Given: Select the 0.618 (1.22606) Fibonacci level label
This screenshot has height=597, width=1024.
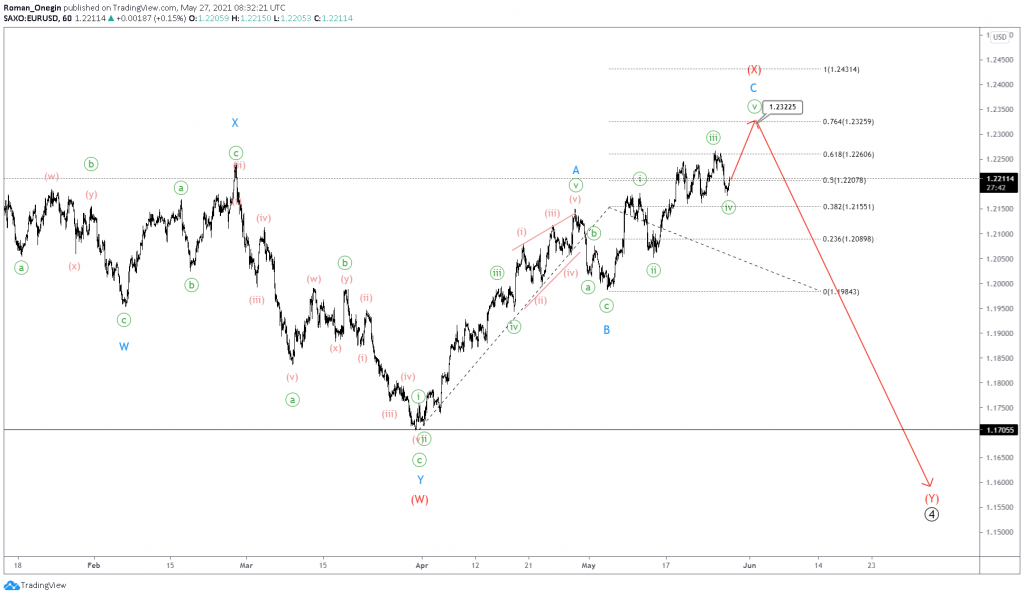Looking at the screenshot, I should [x=849, y=155].
